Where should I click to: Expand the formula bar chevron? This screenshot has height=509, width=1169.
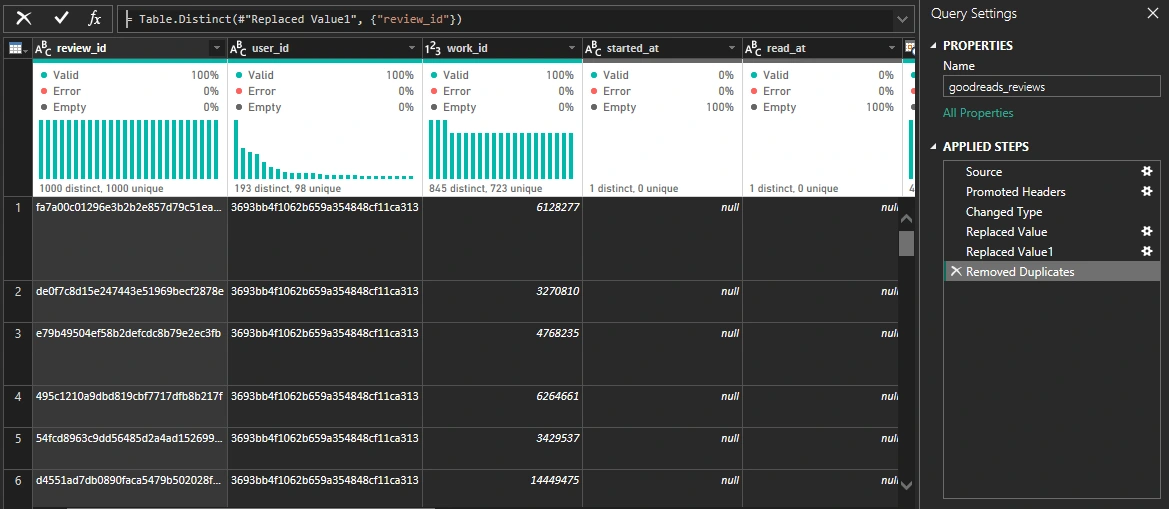point(904,19)
